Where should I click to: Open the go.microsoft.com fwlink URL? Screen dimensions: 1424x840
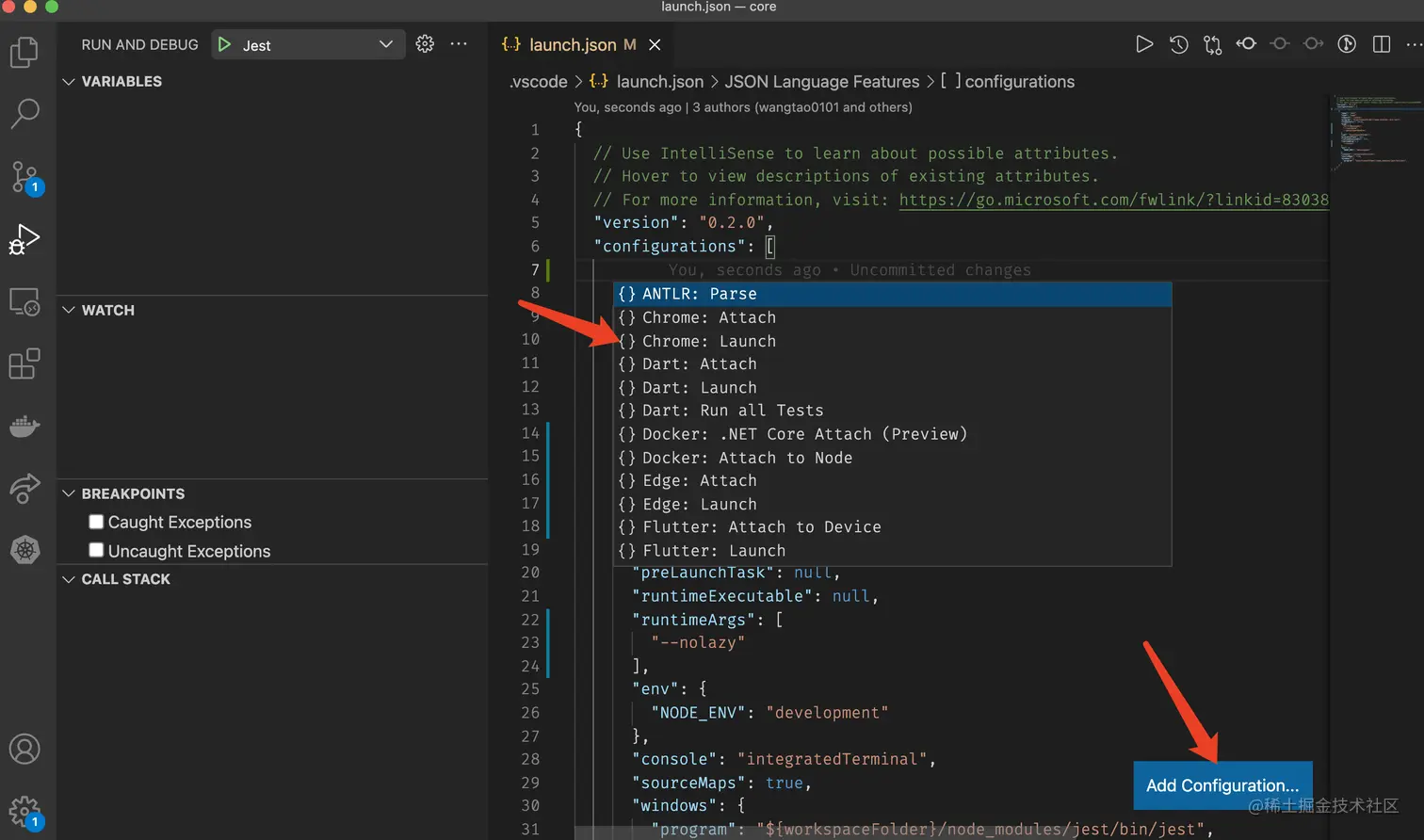[x=1112, y=200]
